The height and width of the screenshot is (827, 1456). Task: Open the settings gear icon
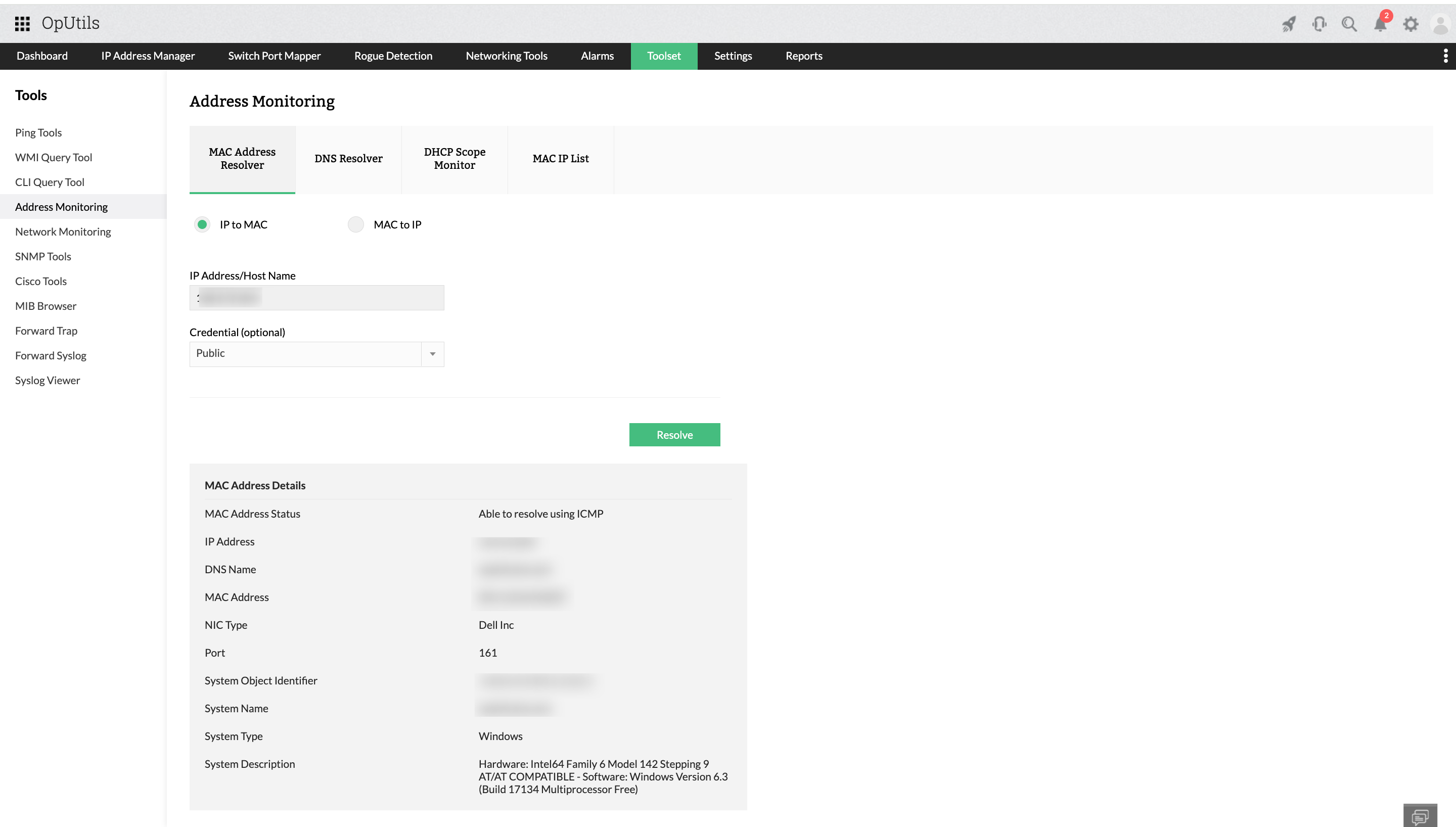coord(1411,24)
